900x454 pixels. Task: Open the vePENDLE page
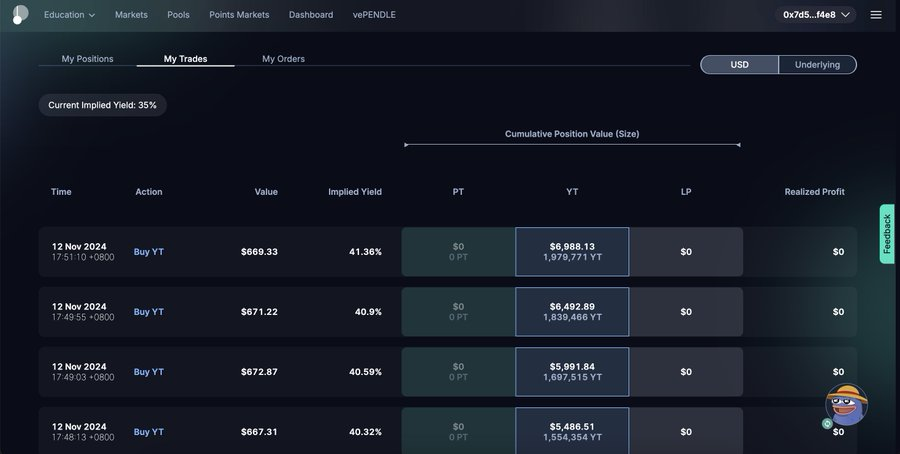pos(373,15)
